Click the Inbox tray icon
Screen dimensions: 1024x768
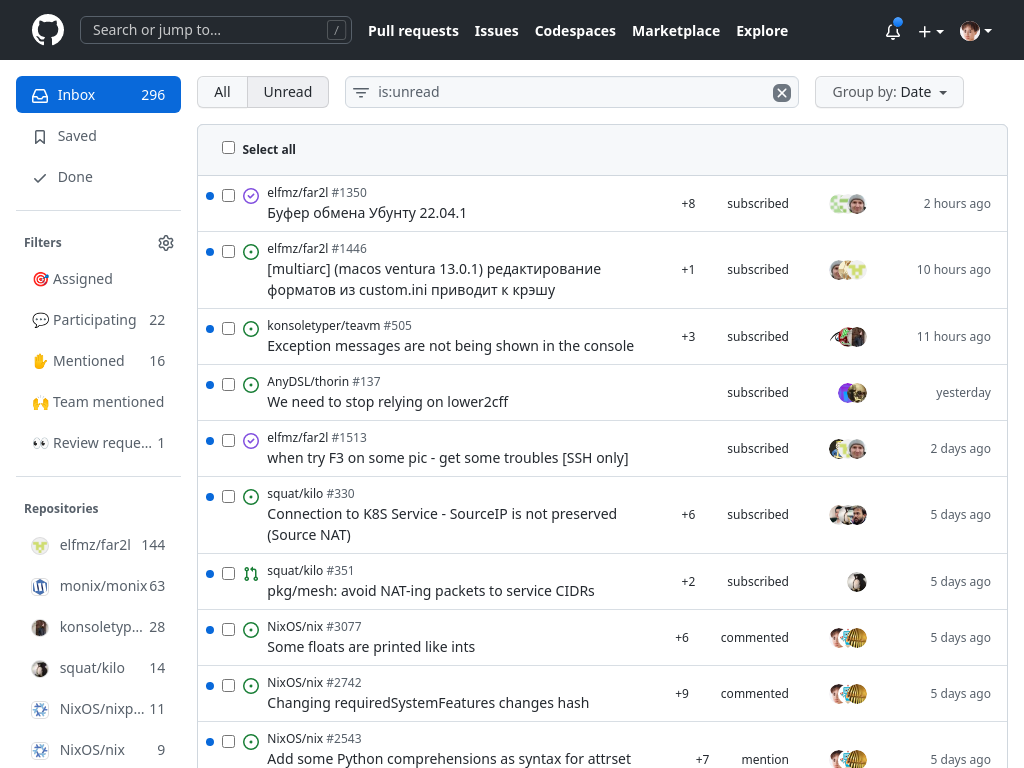tap(40, 95)
